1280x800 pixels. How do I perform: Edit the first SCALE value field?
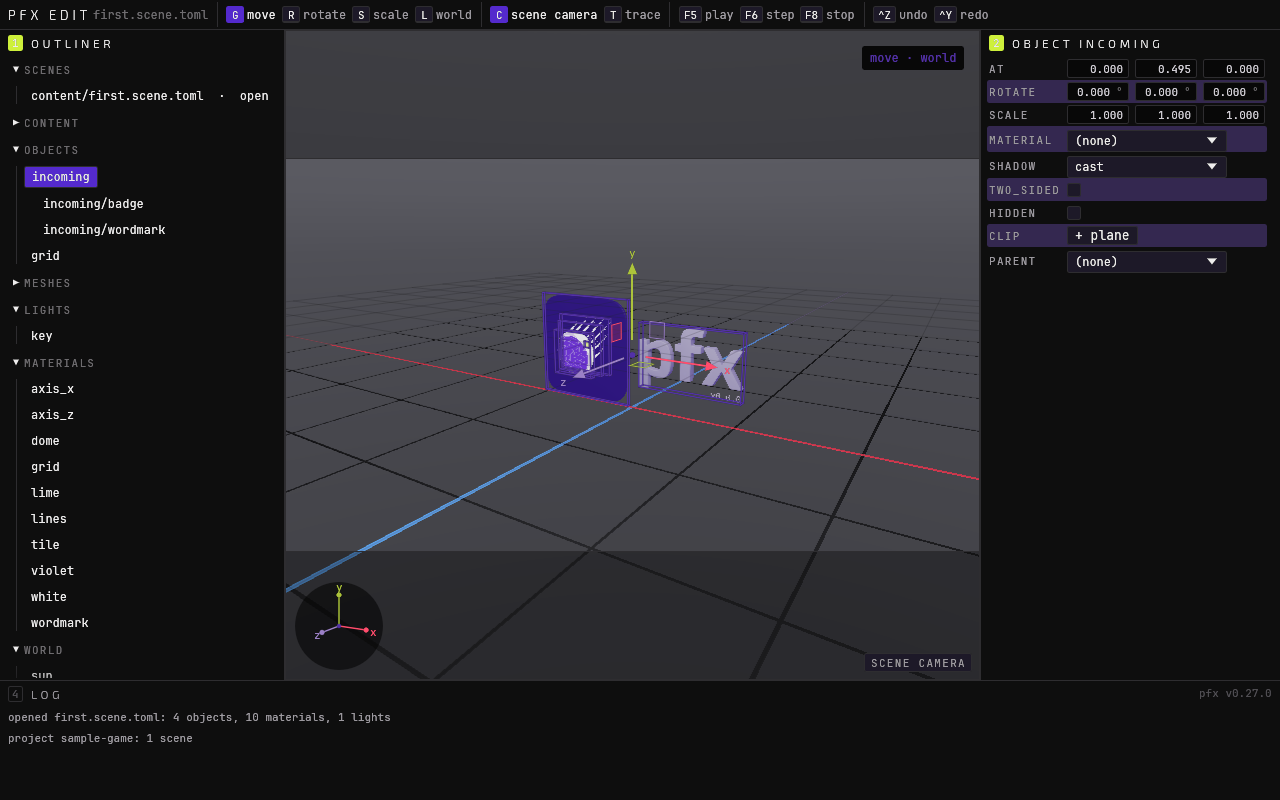(1098, 115)
